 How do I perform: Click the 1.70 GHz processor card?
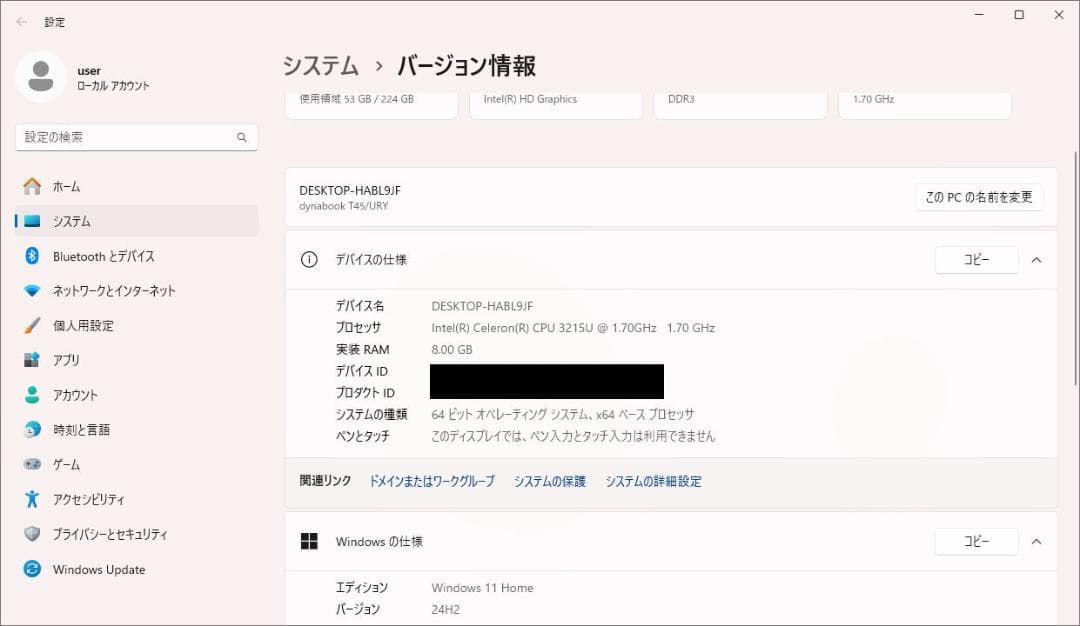[924, 105]
